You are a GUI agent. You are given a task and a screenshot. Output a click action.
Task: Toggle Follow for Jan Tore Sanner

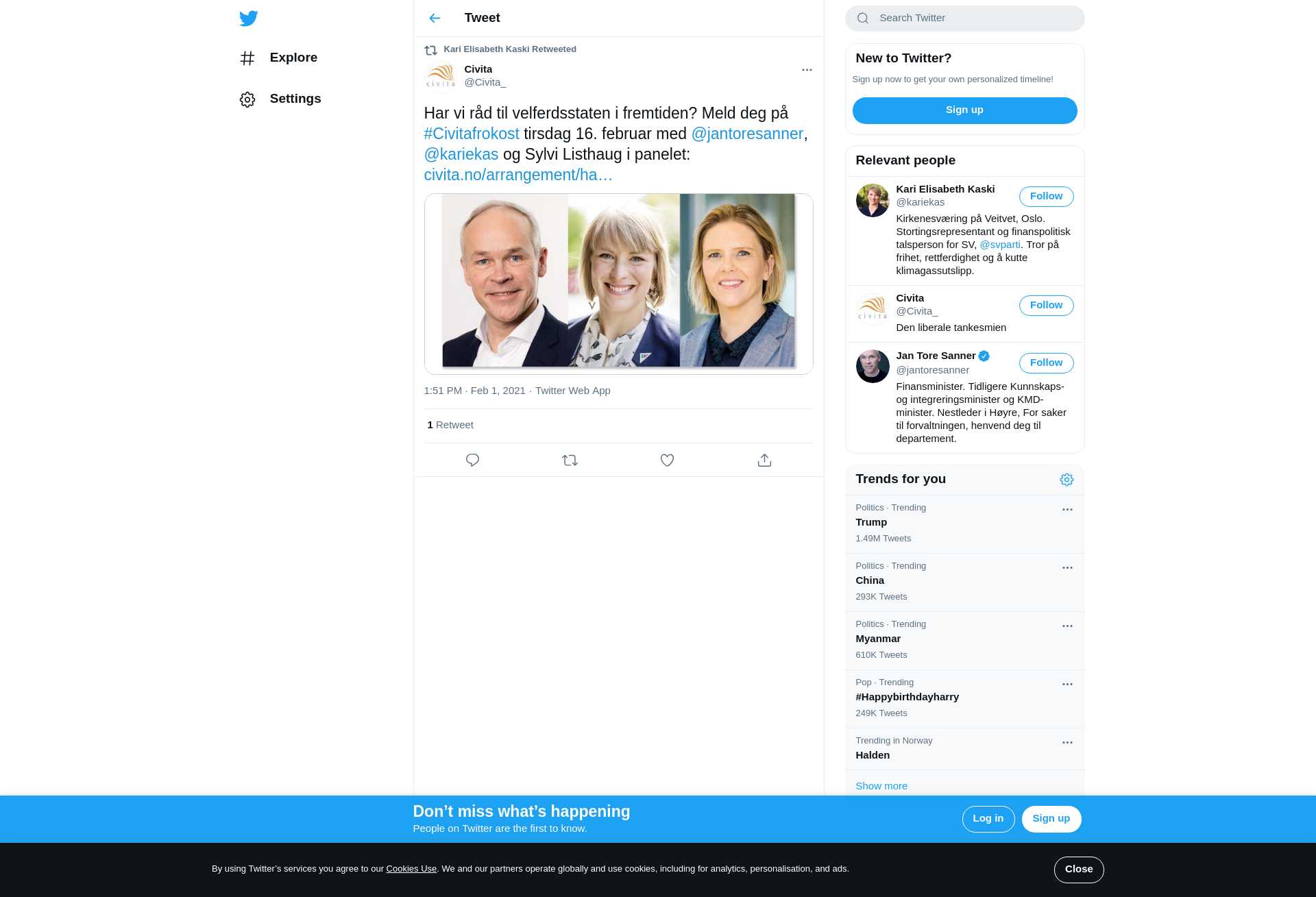(1046, 363)
